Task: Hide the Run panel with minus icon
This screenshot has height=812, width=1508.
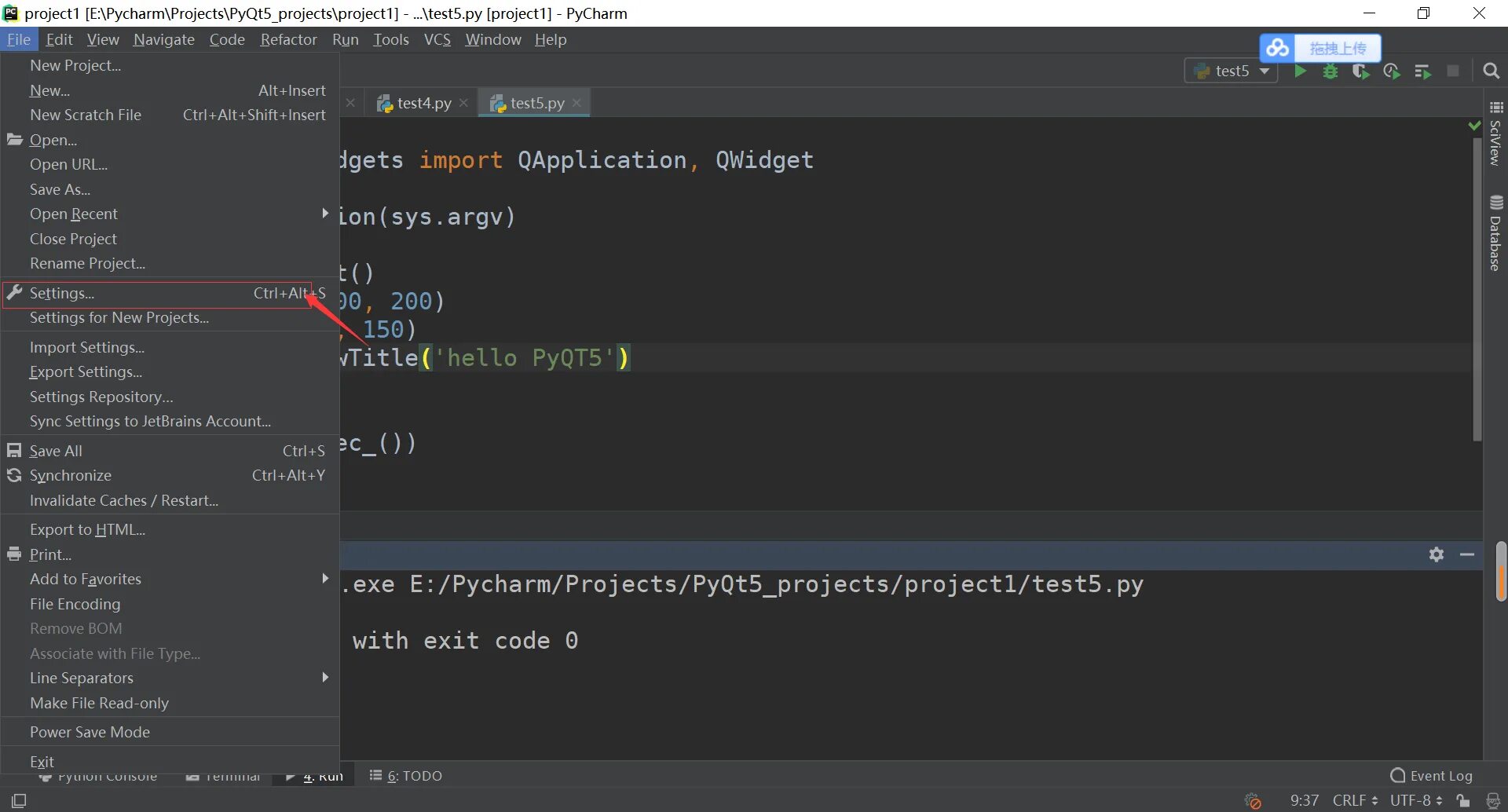Action: pos(1466,554)
